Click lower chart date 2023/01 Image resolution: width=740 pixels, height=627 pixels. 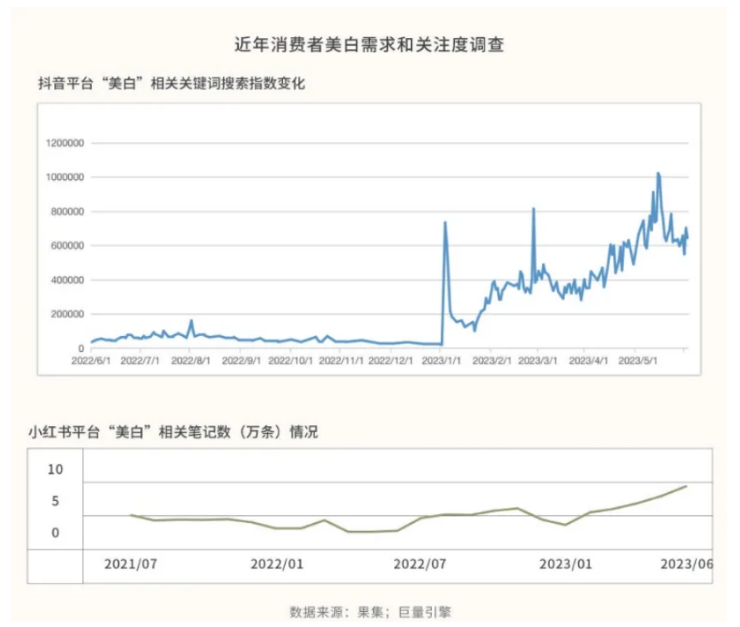565,564
